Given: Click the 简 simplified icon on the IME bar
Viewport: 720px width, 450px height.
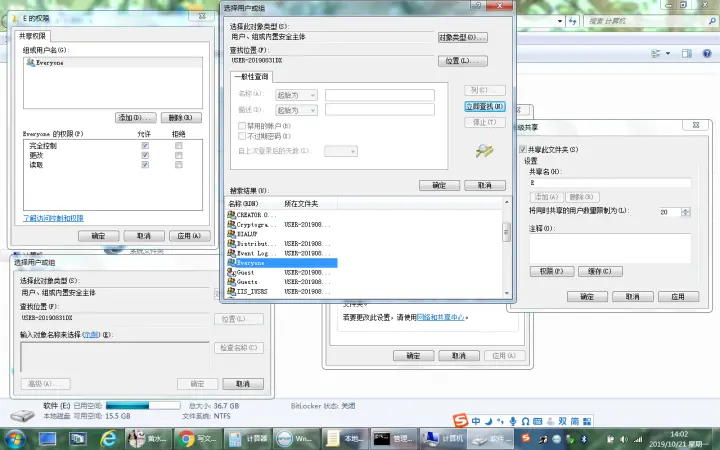Looking at the screenshot, I should pos(575,421).
